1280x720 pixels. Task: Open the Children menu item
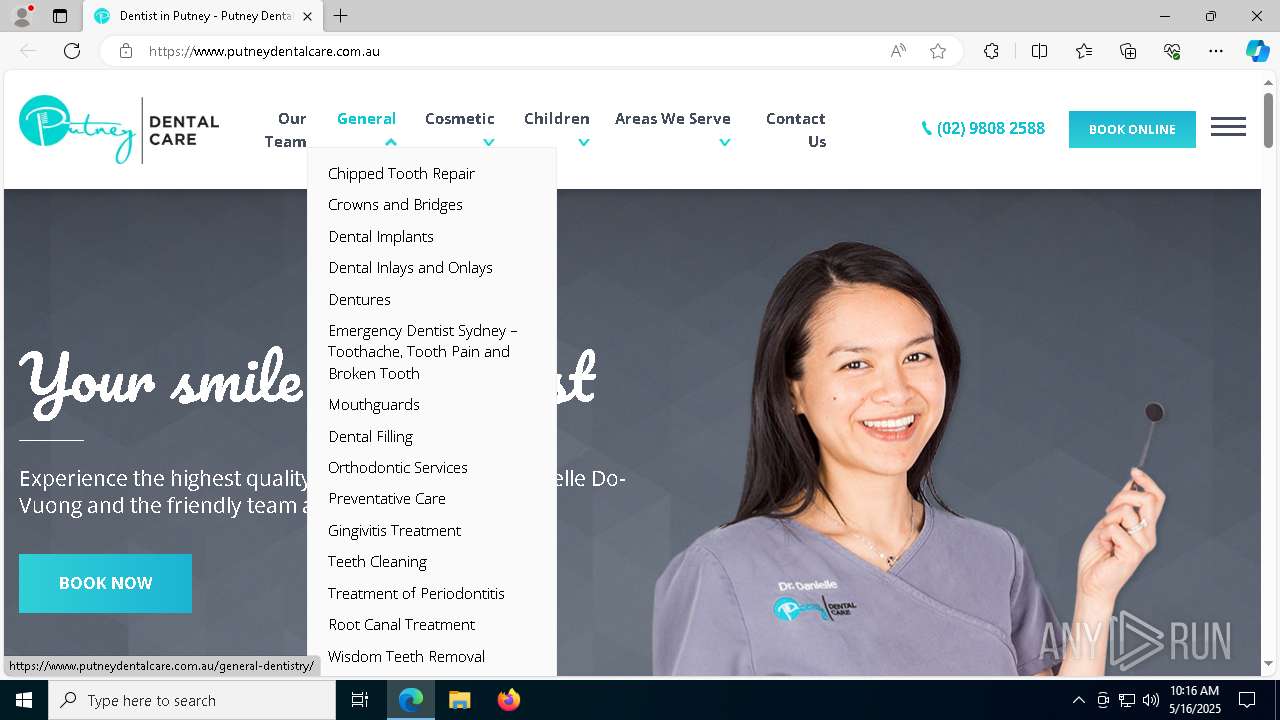point(556,118)
